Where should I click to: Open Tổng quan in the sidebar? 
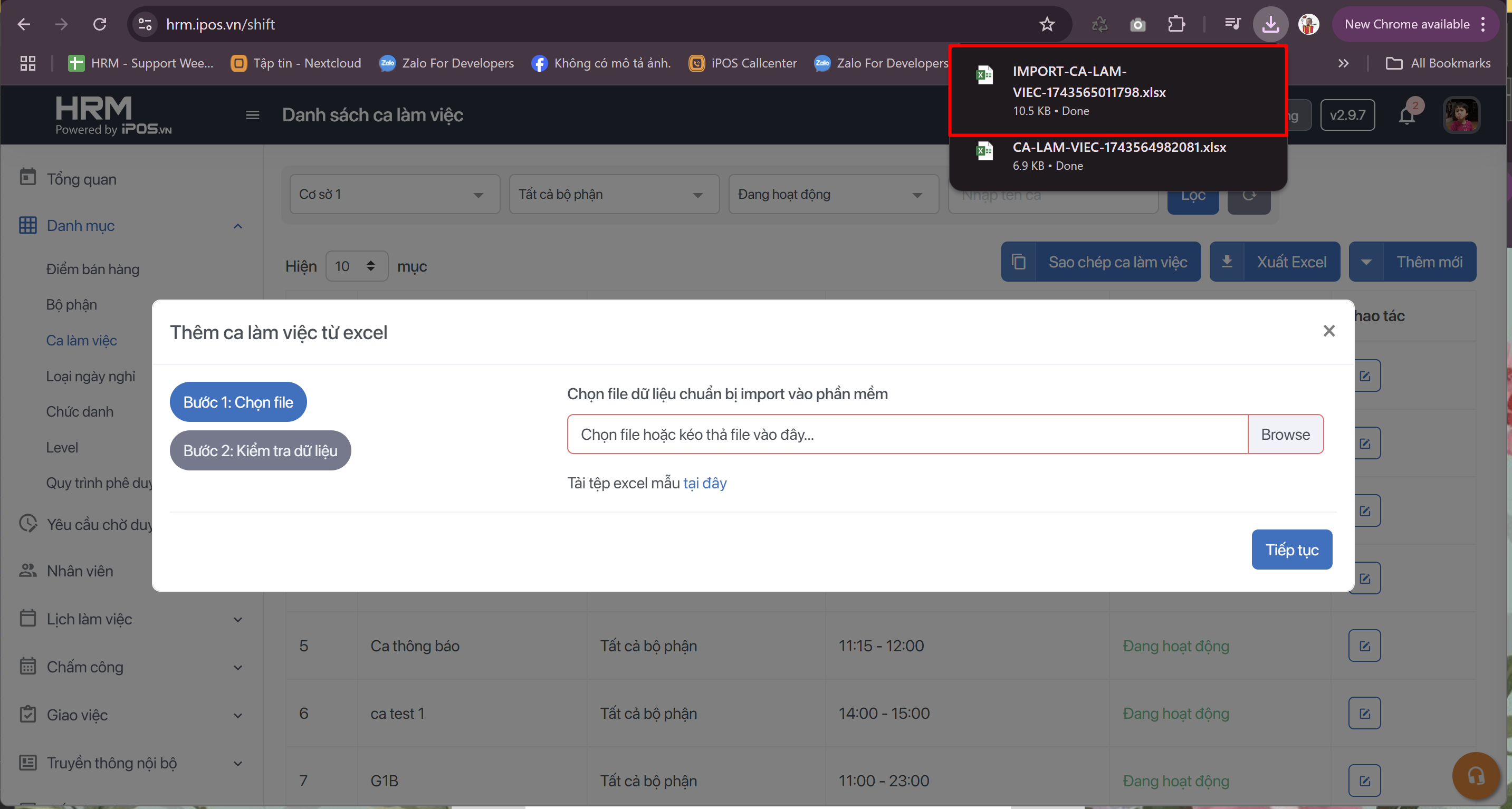[82, 179]
